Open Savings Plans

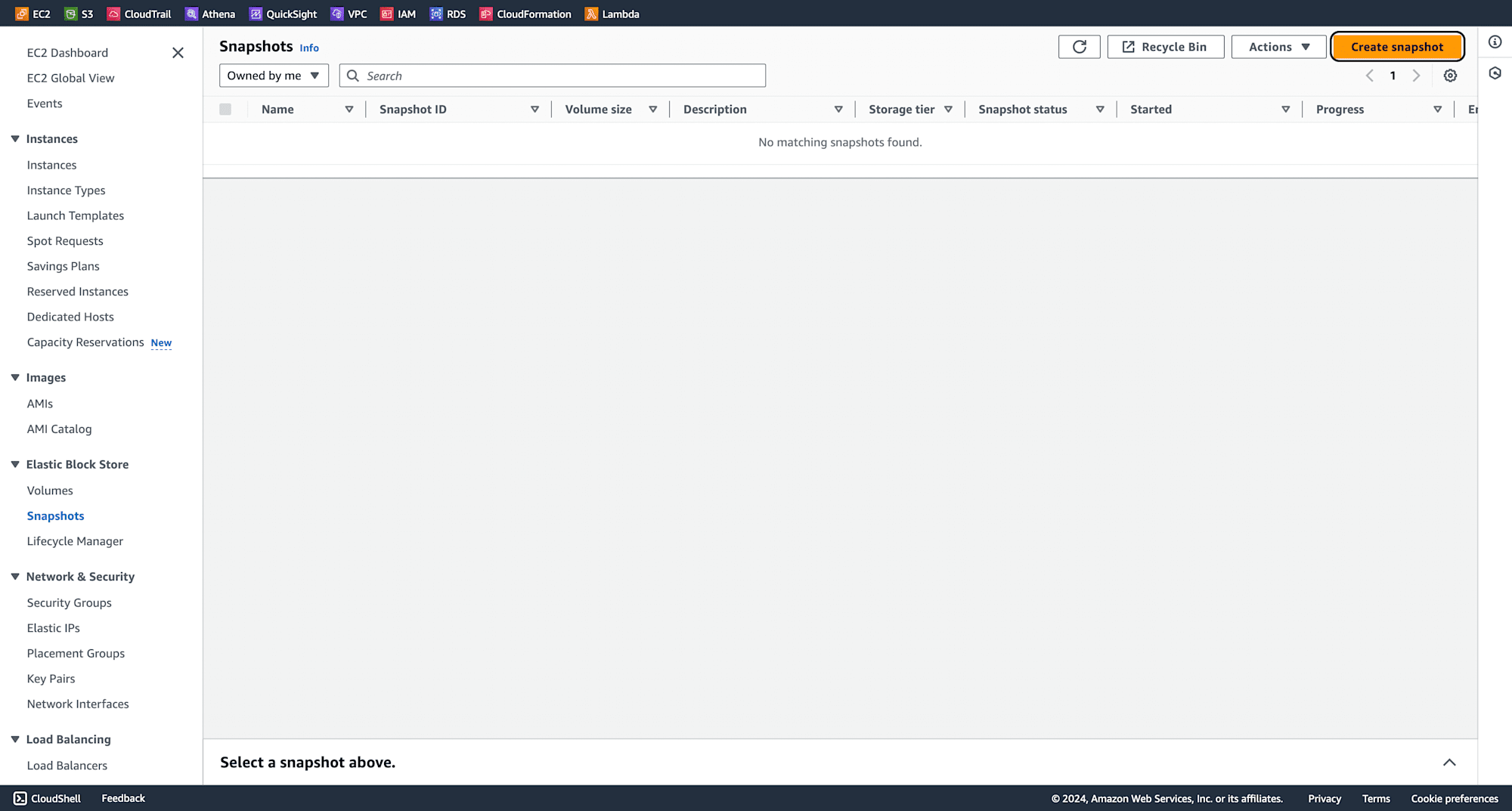63,266
